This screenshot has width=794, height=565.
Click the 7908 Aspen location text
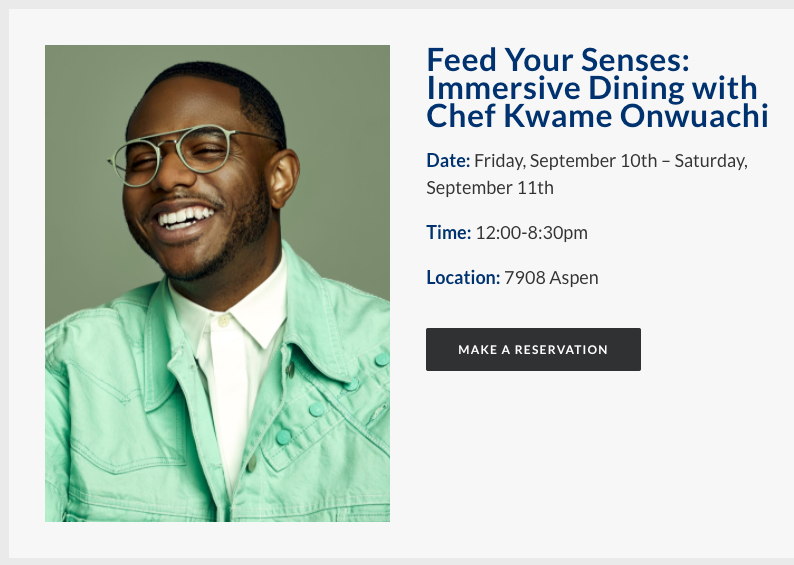pos(551,278)
